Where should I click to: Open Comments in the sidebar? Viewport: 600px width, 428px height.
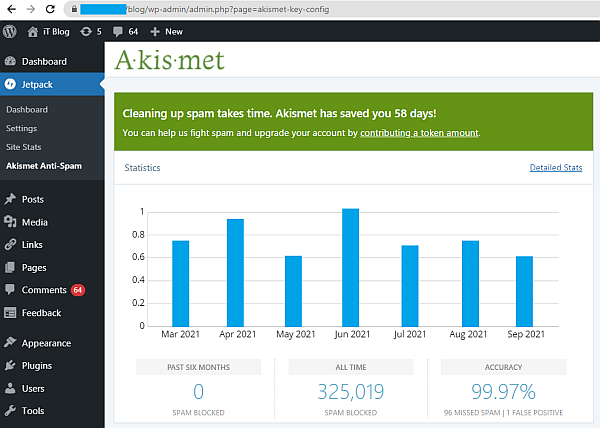point(44,290)
